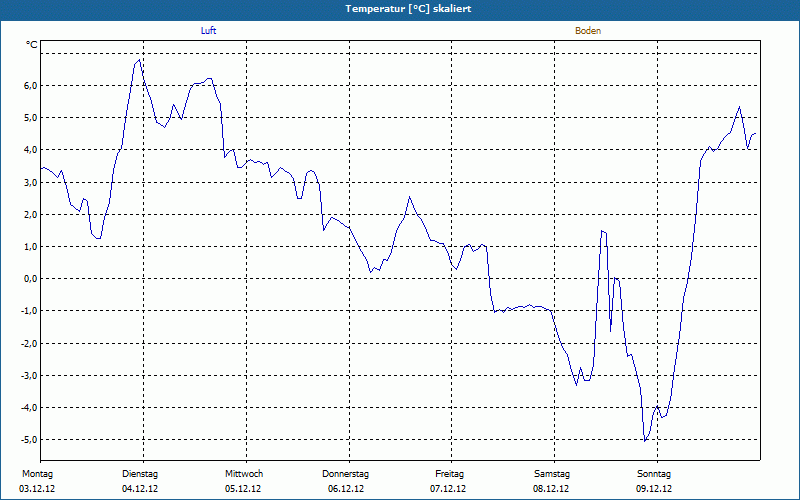
Task: Click the Montag day label
Action: pos(37,474)
